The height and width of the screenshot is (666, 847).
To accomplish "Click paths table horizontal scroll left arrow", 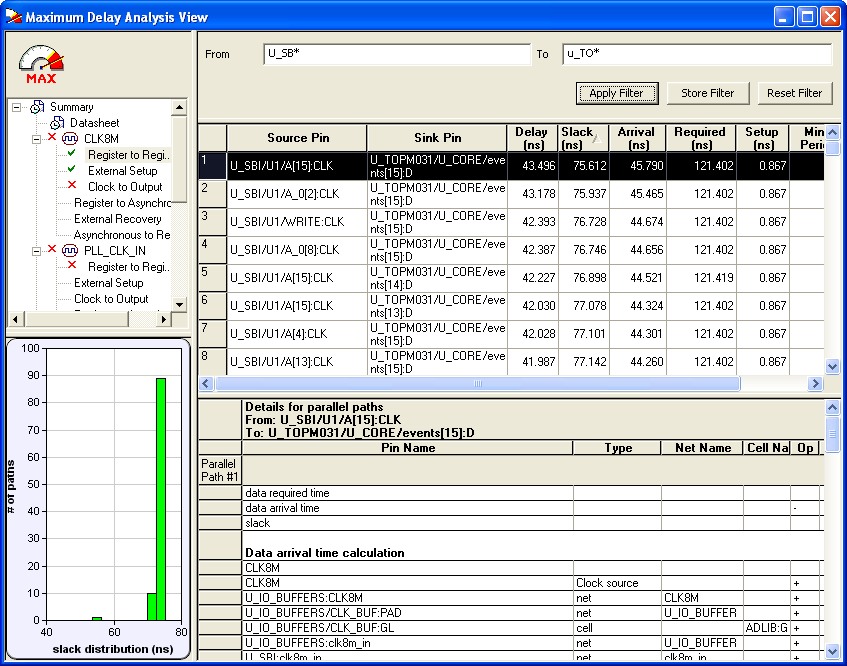I will tap(206, 384).
